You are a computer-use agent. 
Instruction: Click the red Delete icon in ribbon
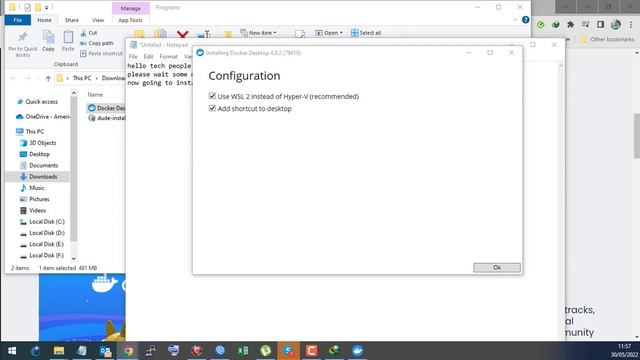182,34
